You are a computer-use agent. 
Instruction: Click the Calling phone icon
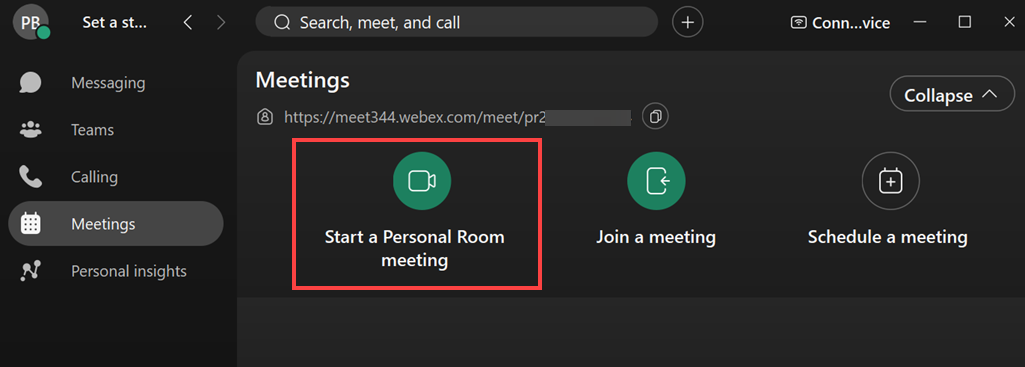[31, 177]
